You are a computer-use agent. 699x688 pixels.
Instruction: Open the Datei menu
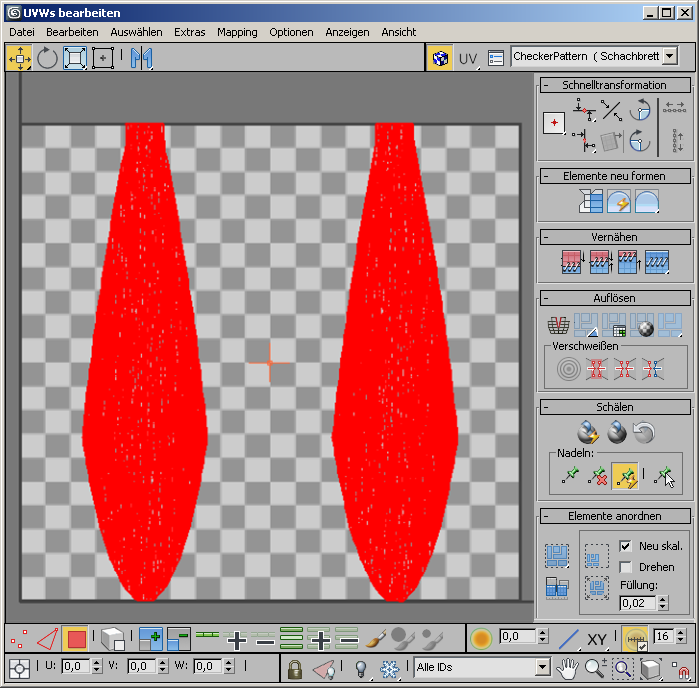tap(22, 32)
